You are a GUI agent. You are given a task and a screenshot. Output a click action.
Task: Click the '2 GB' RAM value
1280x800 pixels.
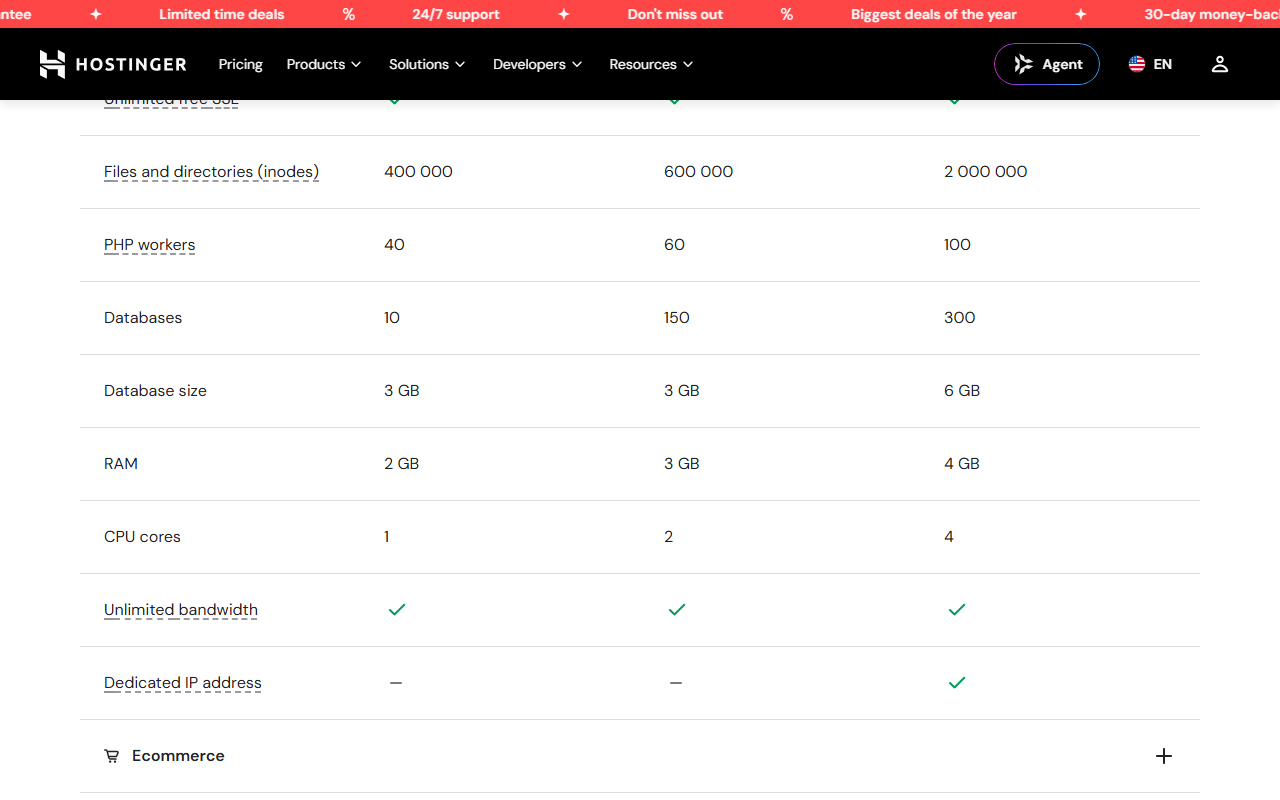(402, 464)
